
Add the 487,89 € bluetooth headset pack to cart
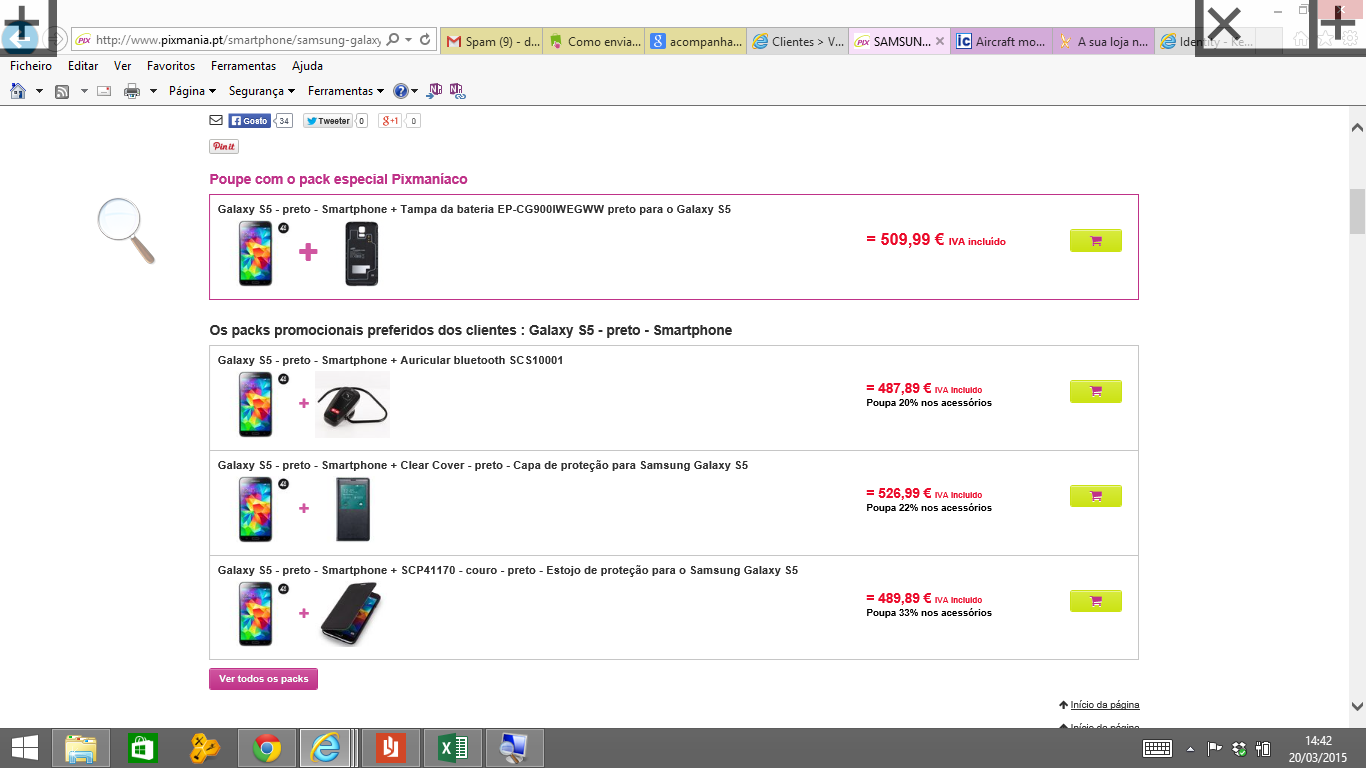[x=1096, y=392]
